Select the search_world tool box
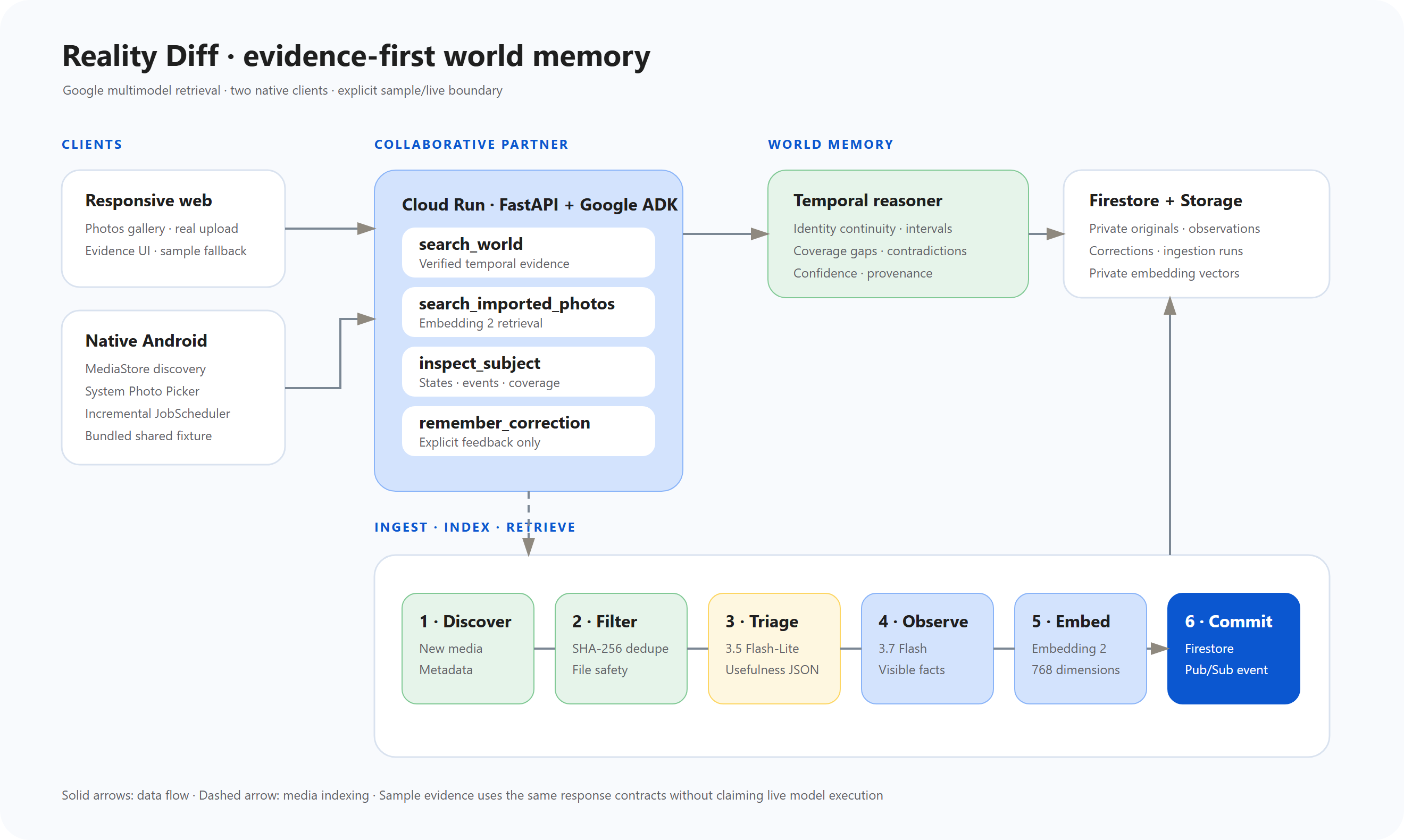Viewport: 1404px width, 840px height. 528,253
